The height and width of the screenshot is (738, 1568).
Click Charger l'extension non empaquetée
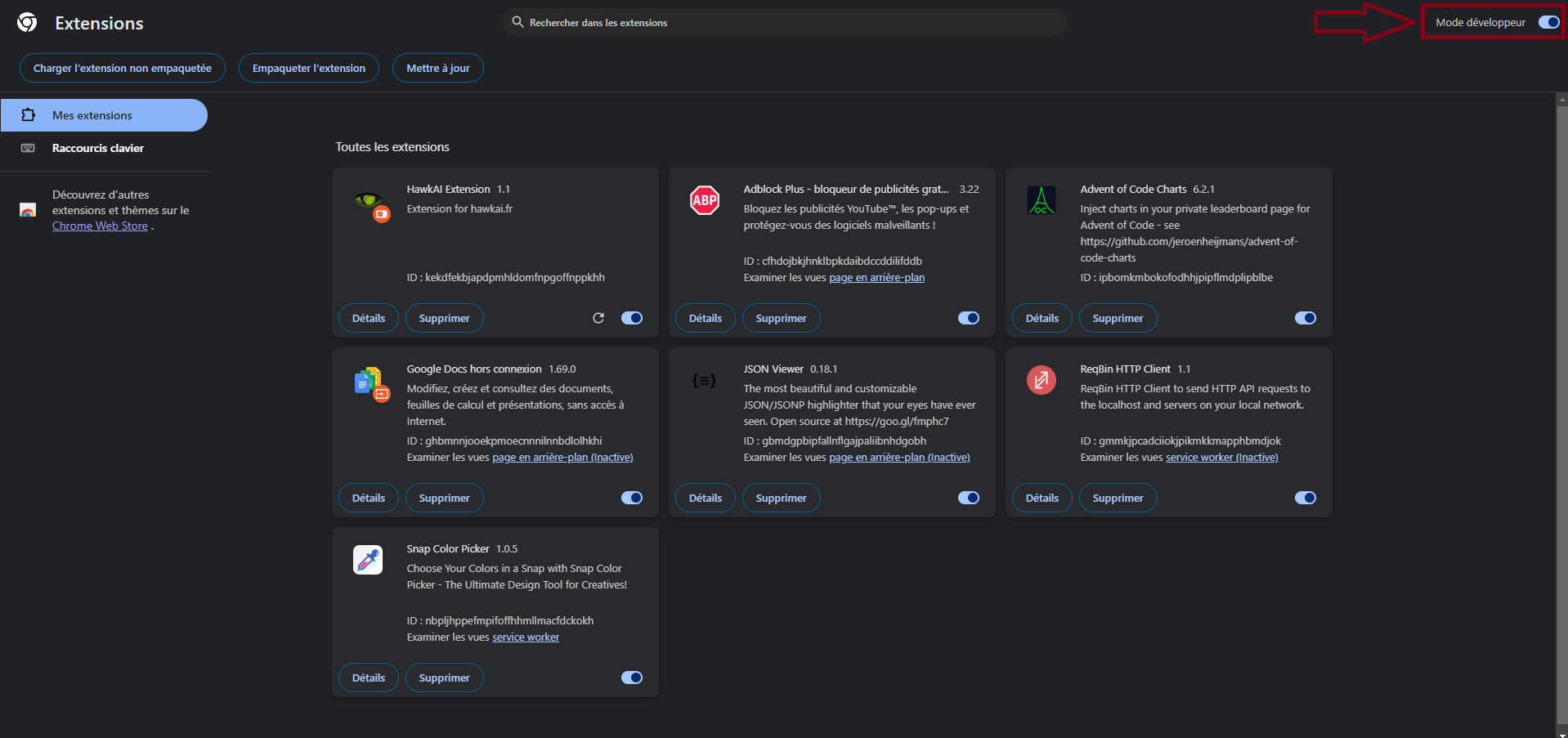click(x=123, y=68)
